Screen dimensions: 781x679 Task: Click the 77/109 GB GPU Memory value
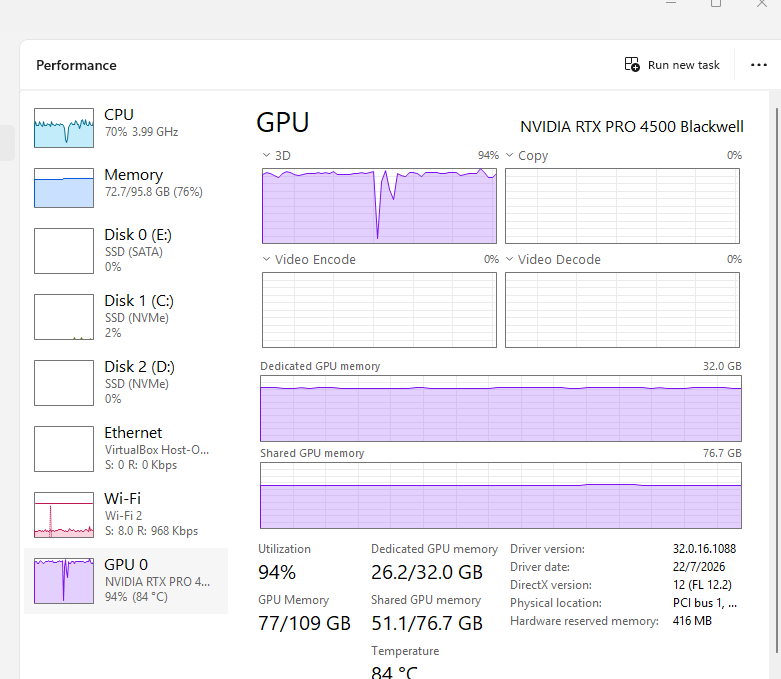304,623
